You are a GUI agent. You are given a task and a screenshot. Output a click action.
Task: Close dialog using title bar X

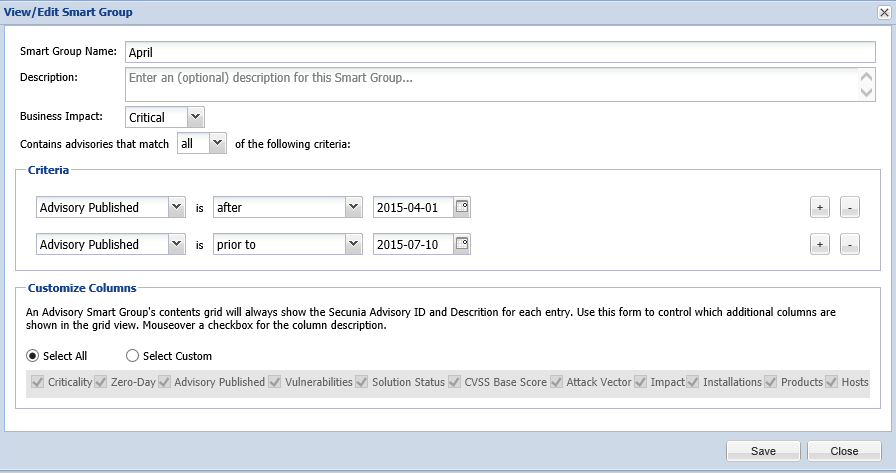(x=883, y=12)
